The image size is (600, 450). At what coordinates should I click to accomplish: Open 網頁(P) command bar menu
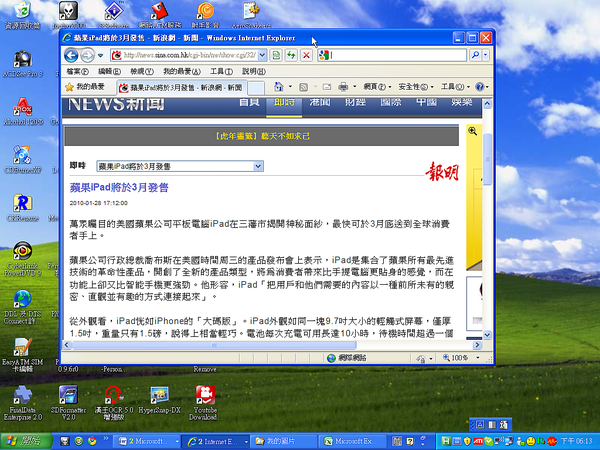click(x=377, y=87)
